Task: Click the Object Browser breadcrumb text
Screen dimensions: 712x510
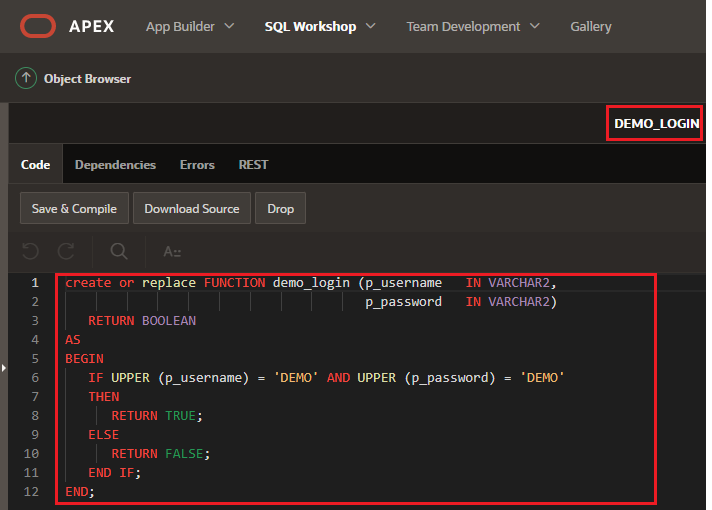Action: pos(87,78)
